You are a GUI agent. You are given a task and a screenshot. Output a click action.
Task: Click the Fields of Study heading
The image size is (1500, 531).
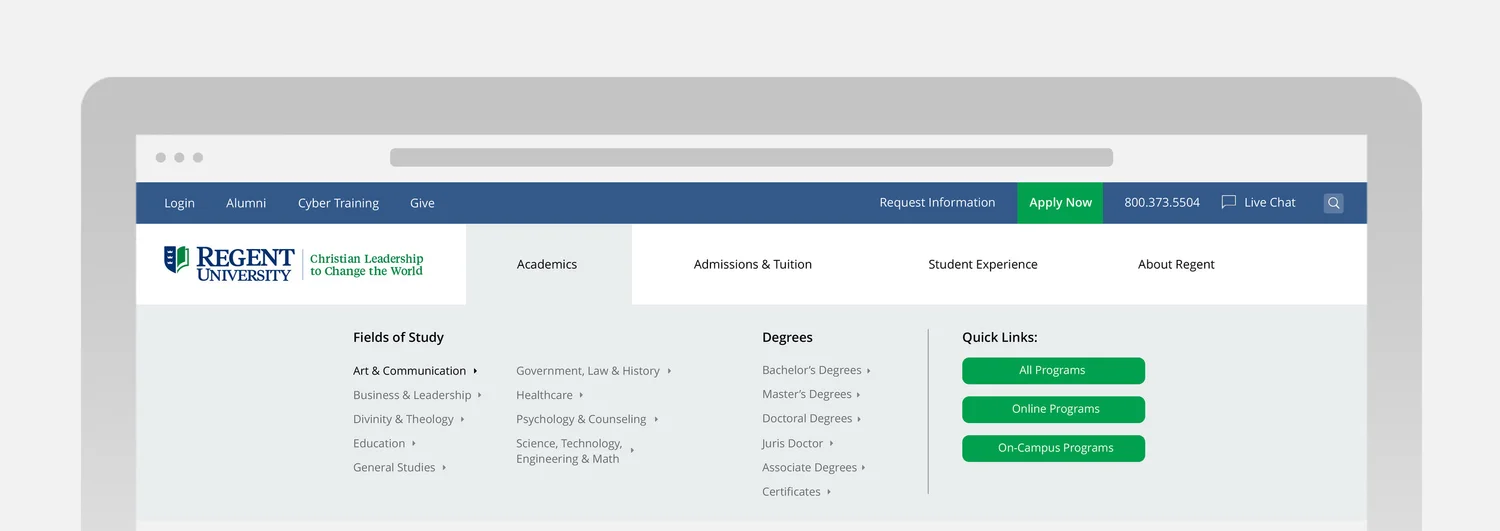398,337
